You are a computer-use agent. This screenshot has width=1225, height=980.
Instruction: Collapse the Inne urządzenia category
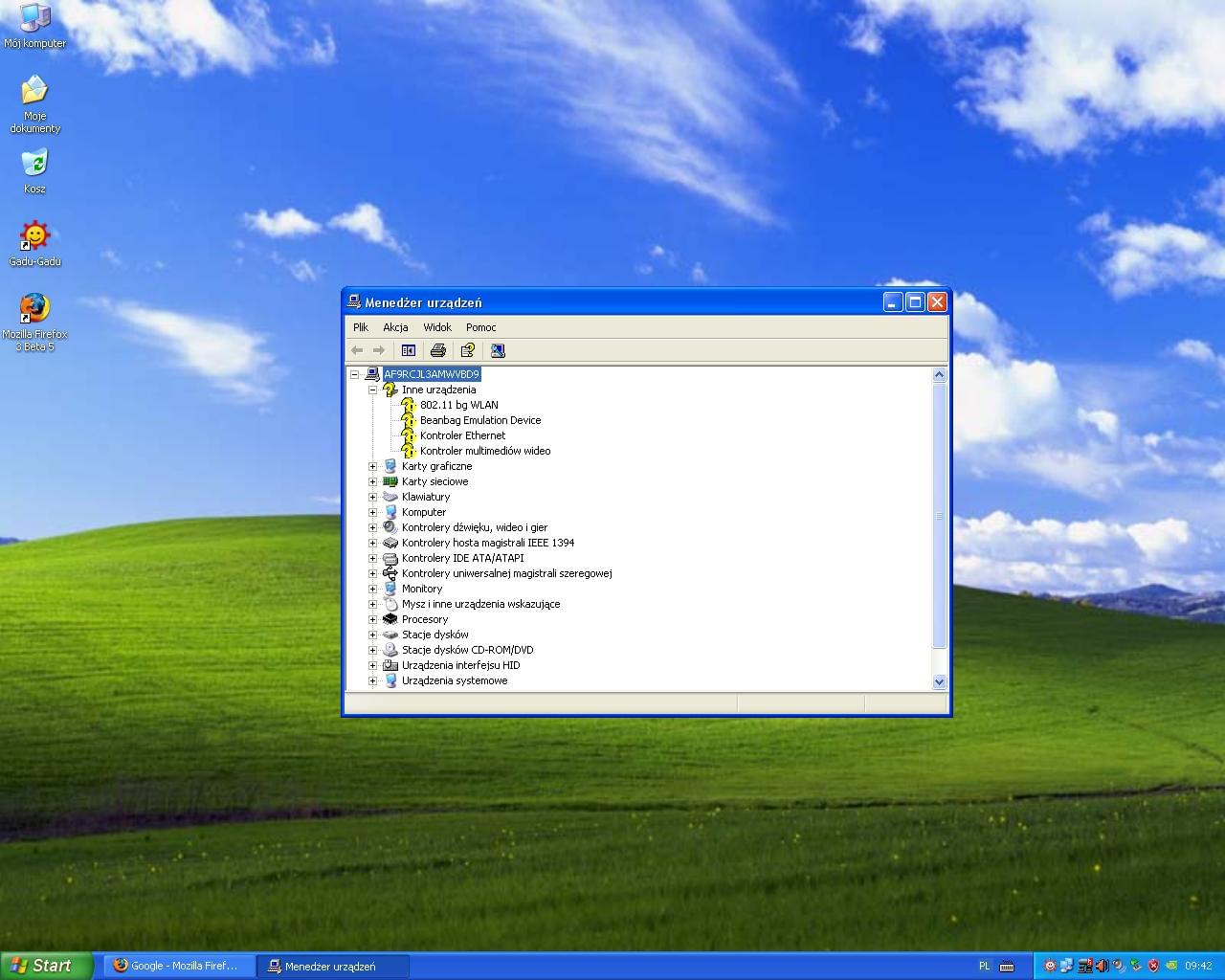pos(373,390)
